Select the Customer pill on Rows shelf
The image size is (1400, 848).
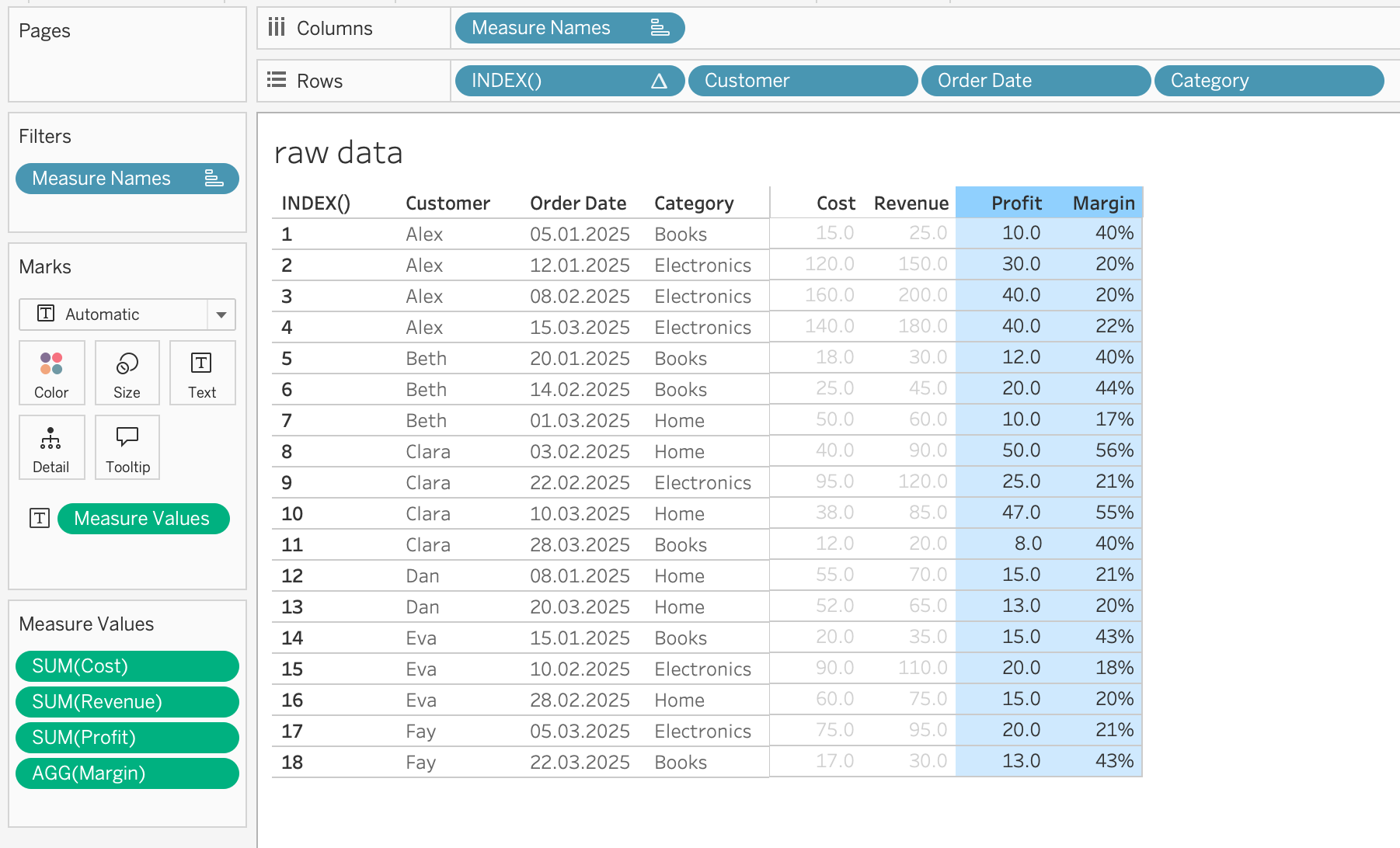802,81
